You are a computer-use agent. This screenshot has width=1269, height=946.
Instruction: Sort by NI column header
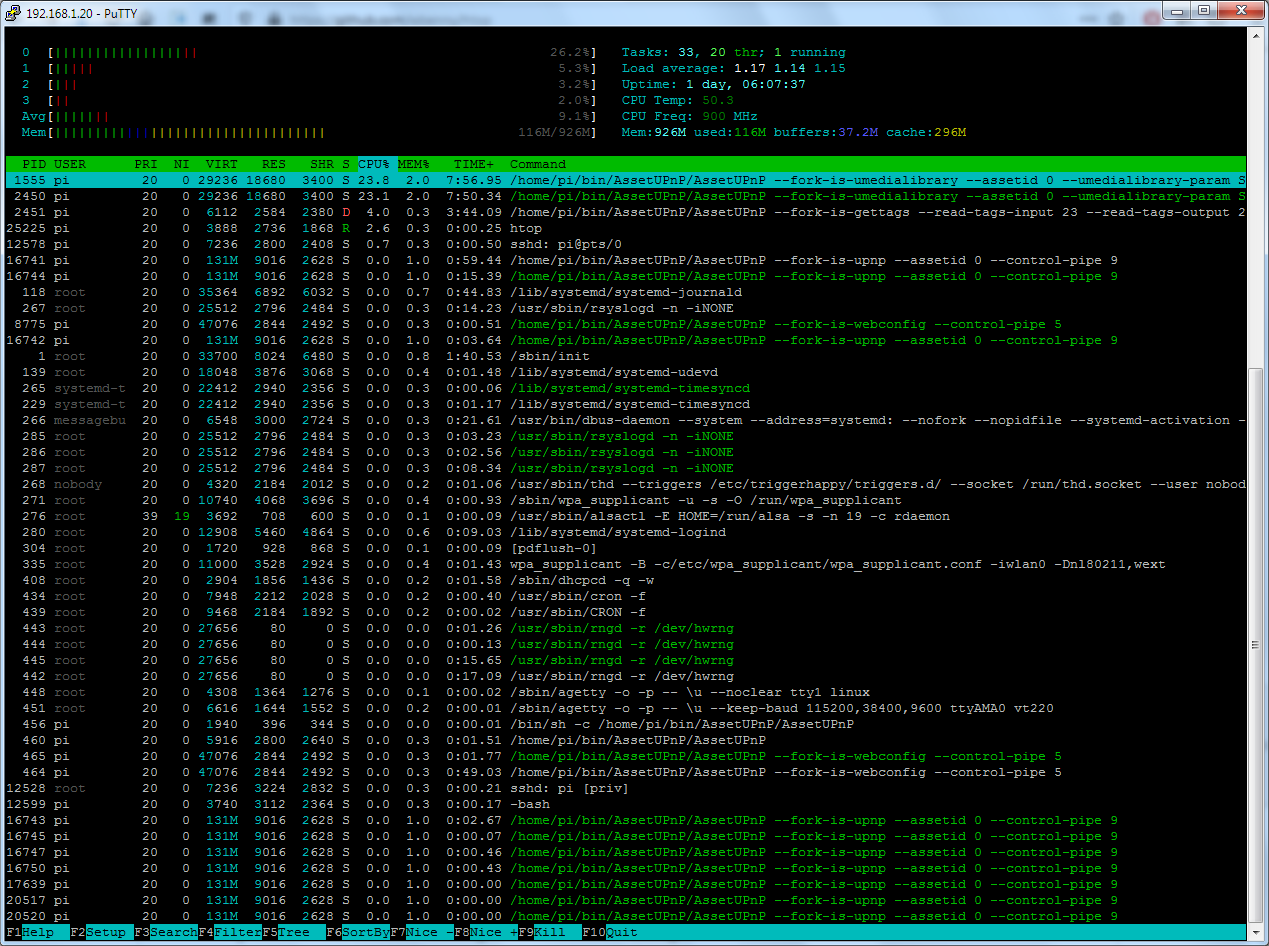point(182,164)
